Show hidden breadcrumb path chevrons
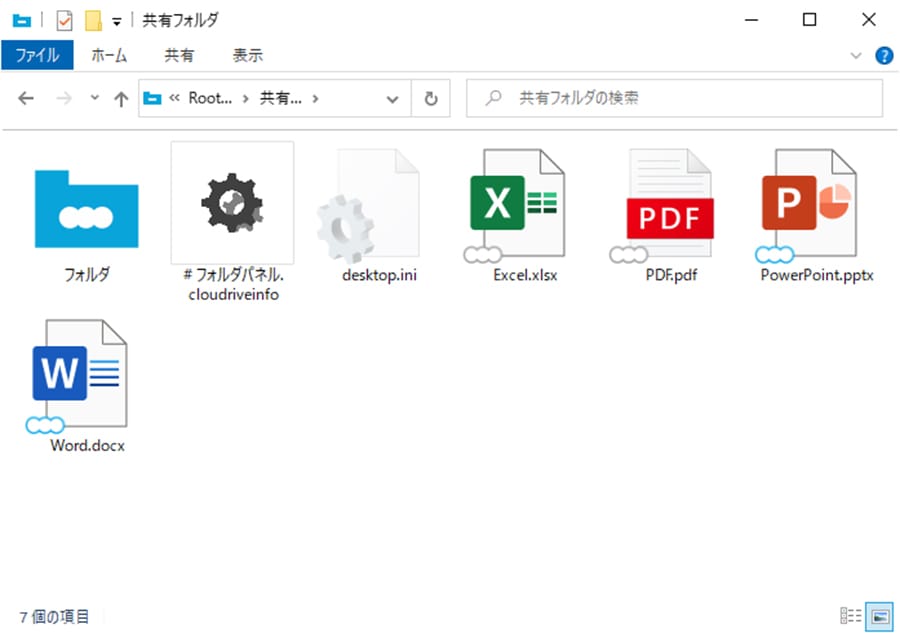 pos(174,98)
